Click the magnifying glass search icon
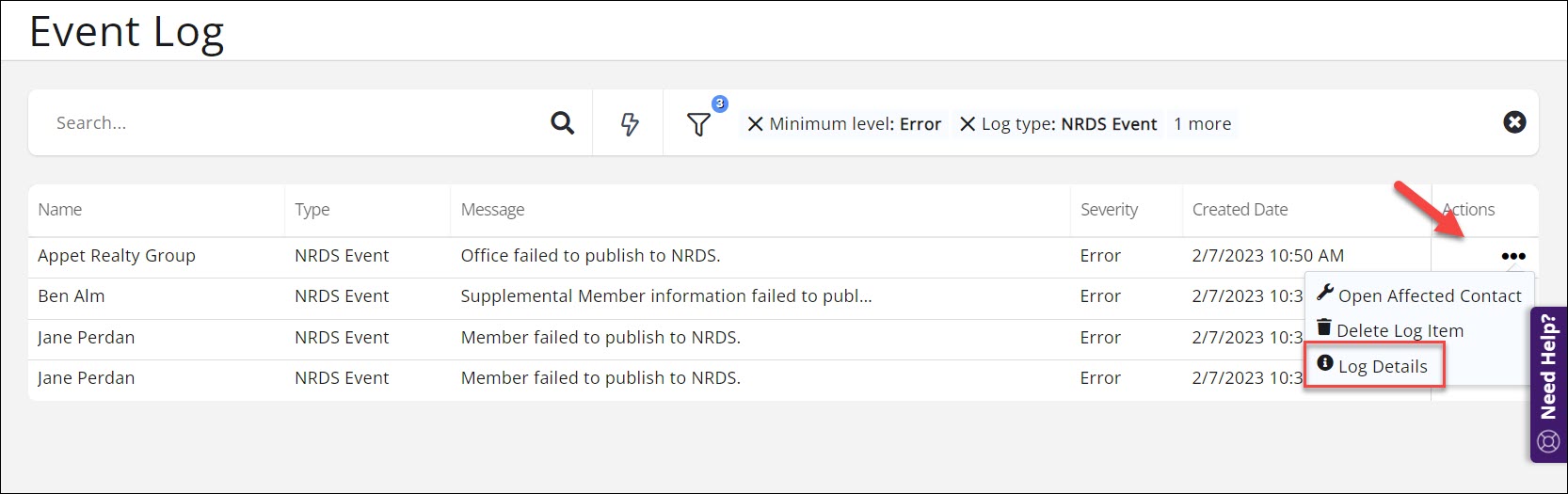 pyautogui.click(x=562, y=123)
